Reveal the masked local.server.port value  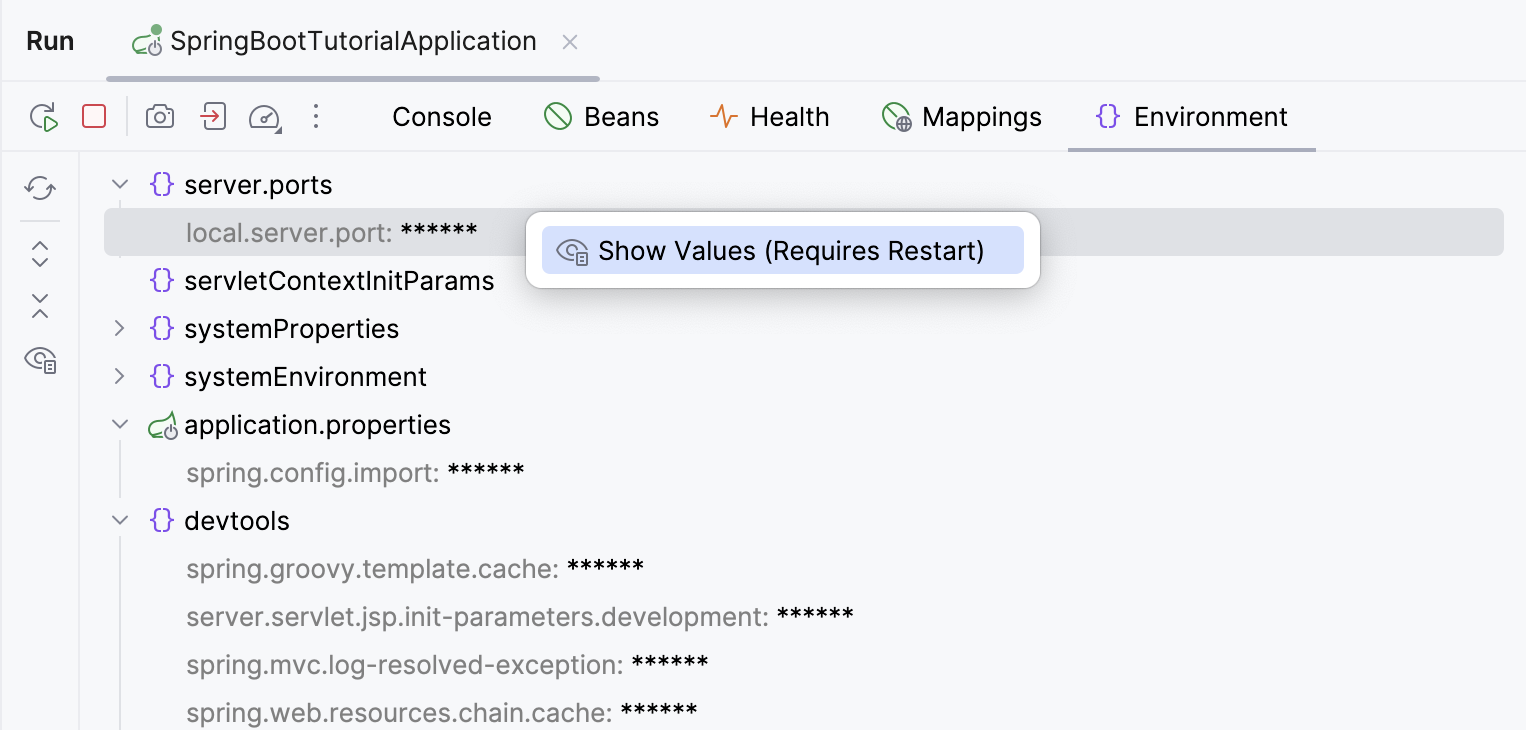coord(783,250)
